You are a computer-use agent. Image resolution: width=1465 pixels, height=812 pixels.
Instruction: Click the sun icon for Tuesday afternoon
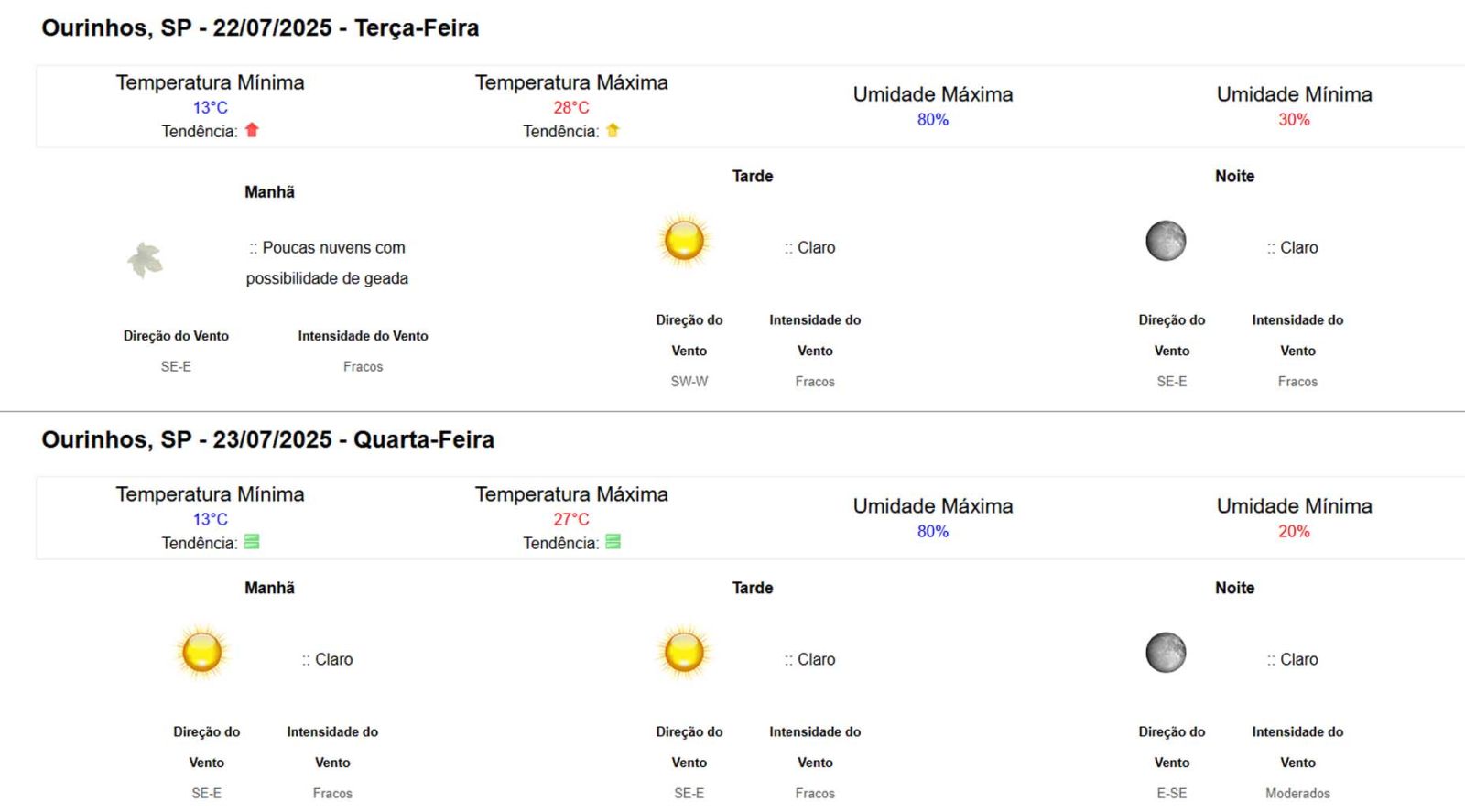click(684, 241)
